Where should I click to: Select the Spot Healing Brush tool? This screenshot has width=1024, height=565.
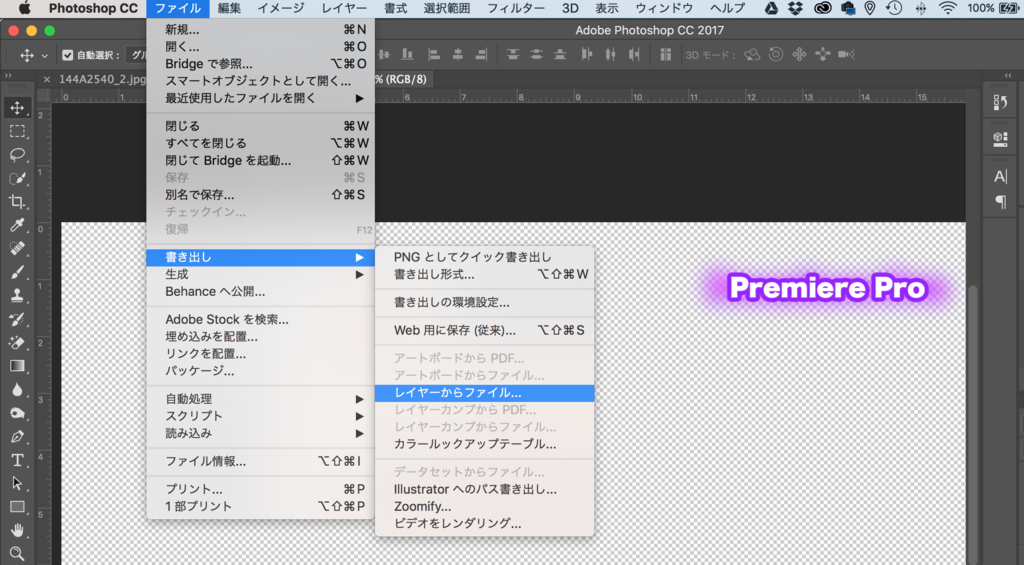(x=18, y=249)
